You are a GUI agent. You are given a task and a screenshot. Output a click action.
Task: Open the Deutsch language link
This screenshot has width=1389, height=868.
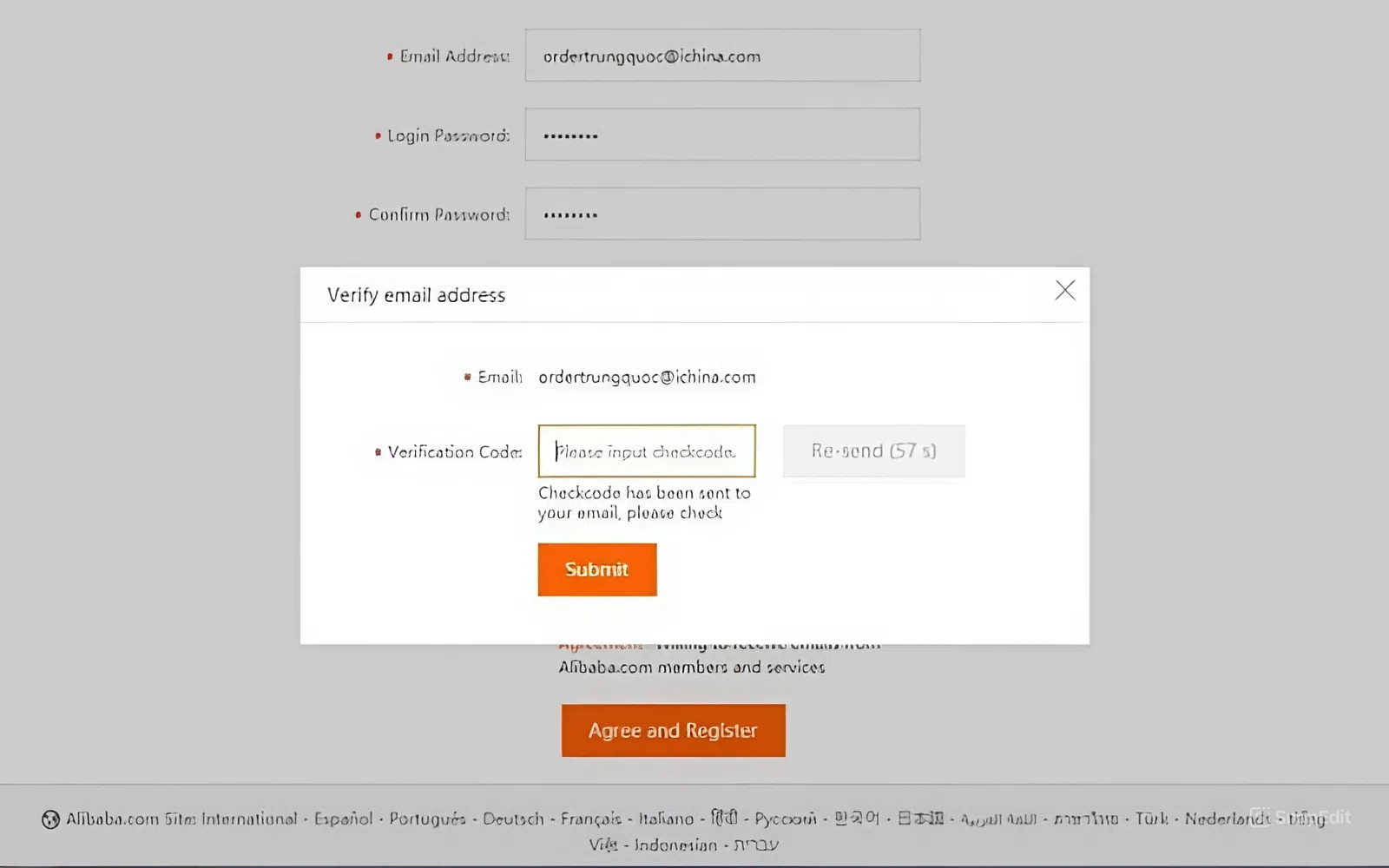pos(513,819)
